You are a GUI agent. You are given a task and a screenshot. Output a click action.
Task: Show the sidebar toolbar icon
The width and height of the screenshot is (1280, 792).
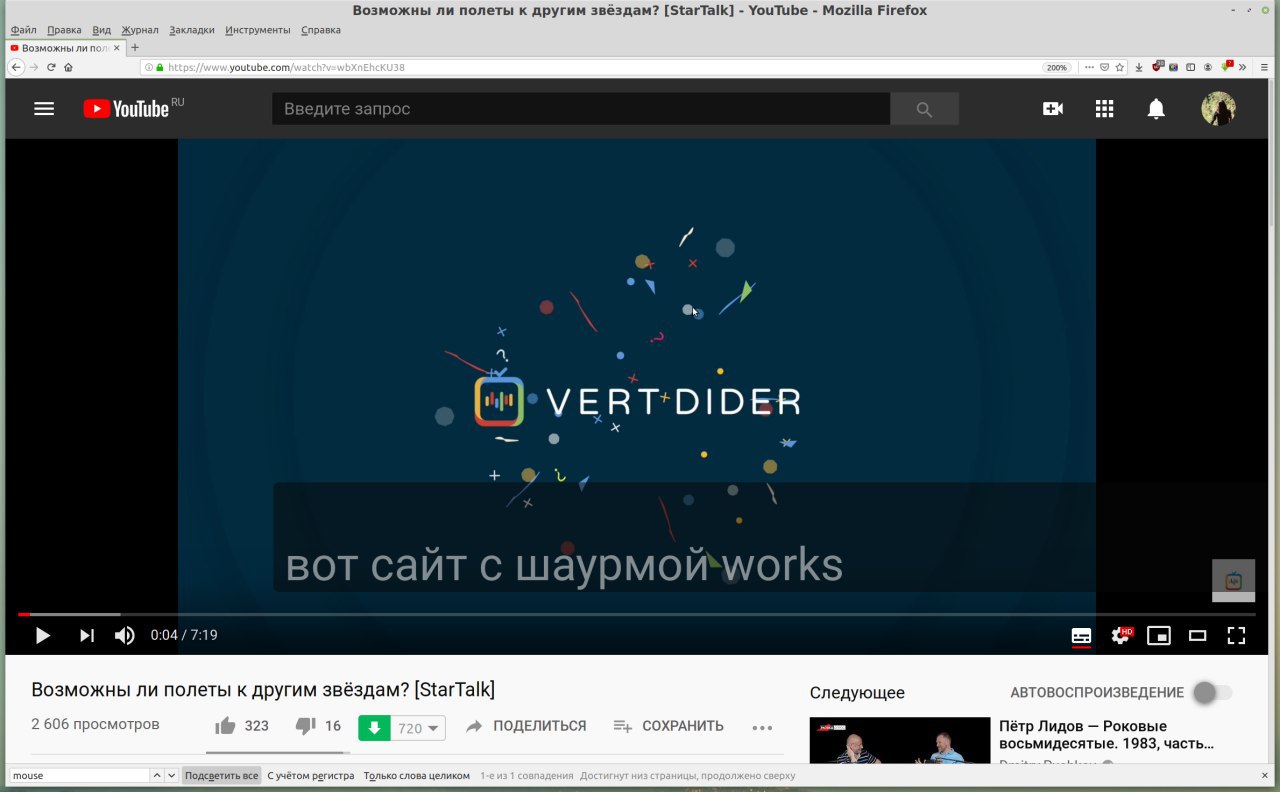[1190, 67]
